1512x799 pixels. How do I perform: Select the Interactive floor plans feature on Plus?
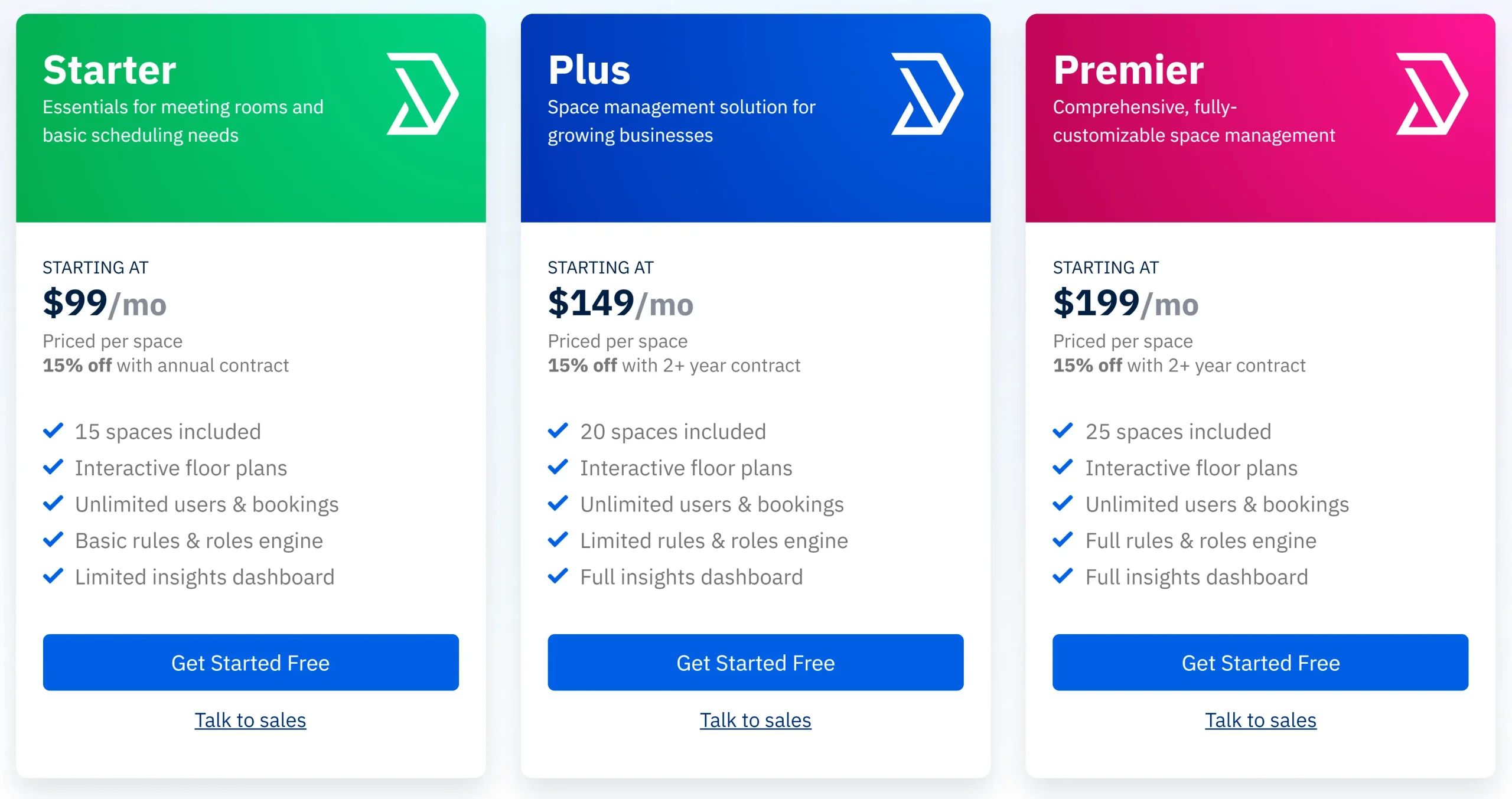click(686, 468)
